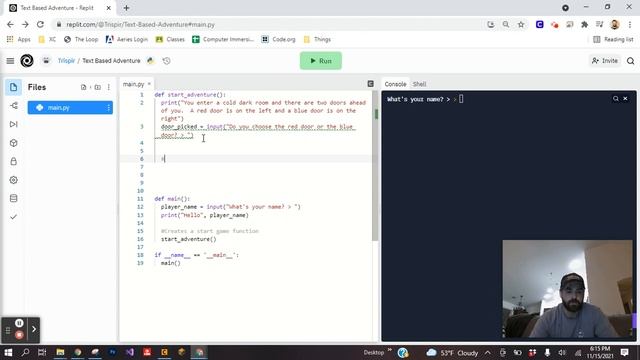Run the program with the Run button
The height and width of the screenshot is (360, 640).
pyautogui.click(x=320, y=61)
